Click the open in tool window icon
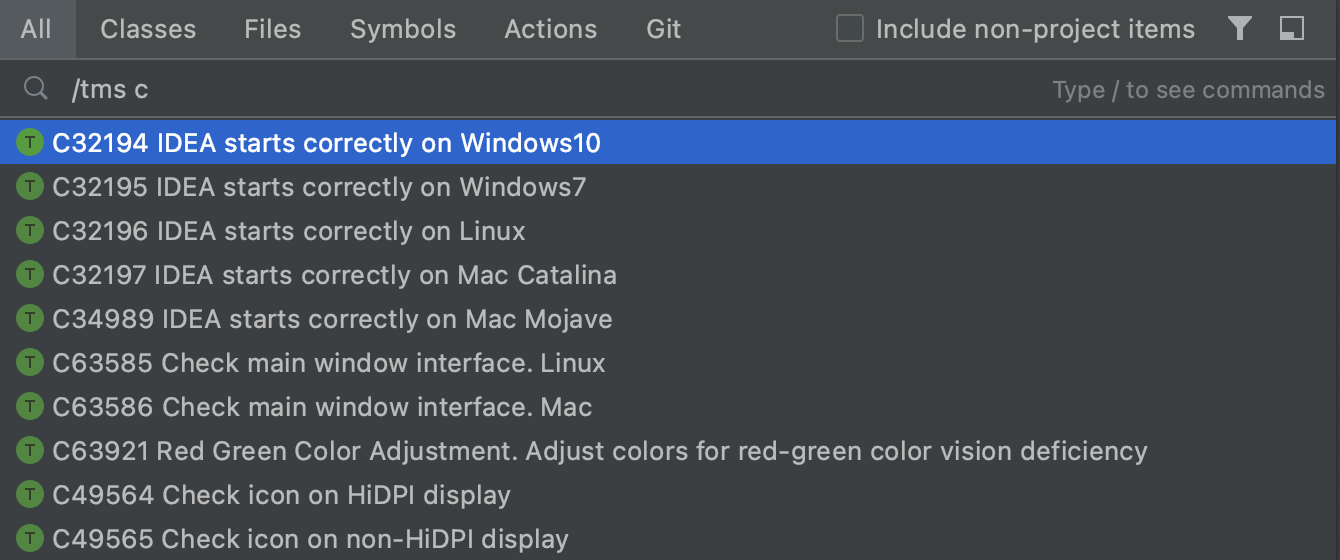 pos(1292,29)
